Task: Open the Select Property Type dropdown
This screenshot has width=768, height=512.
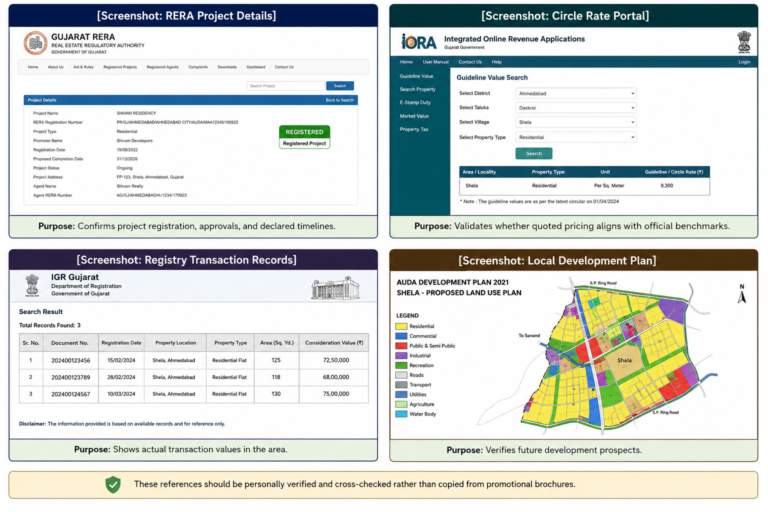Action: coord(576,137)
